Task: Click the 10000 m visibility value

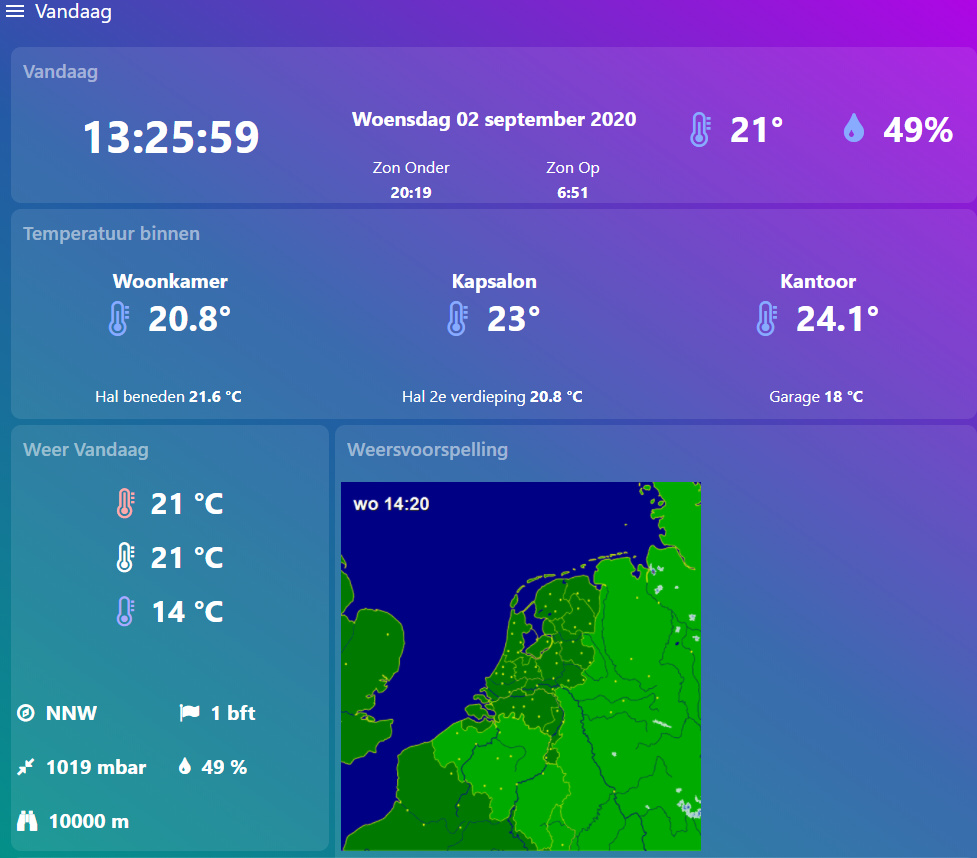Action: (x=89, y=821)
